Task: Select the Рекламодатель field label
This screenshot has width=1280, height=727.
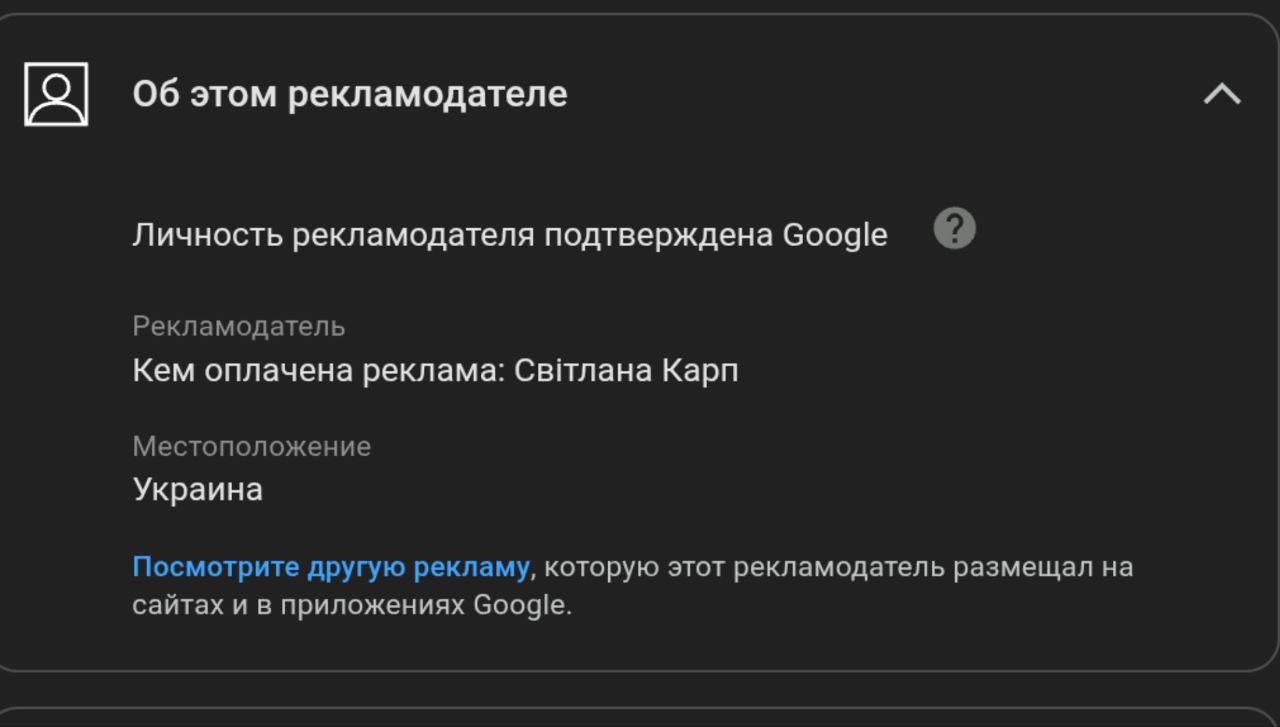Action: 239,326
